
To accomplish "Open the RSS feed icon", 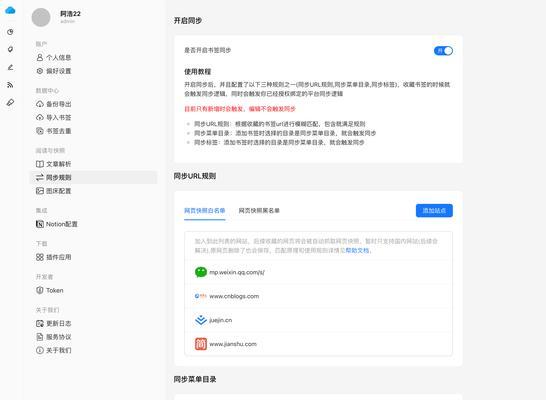I will point(10,85).
